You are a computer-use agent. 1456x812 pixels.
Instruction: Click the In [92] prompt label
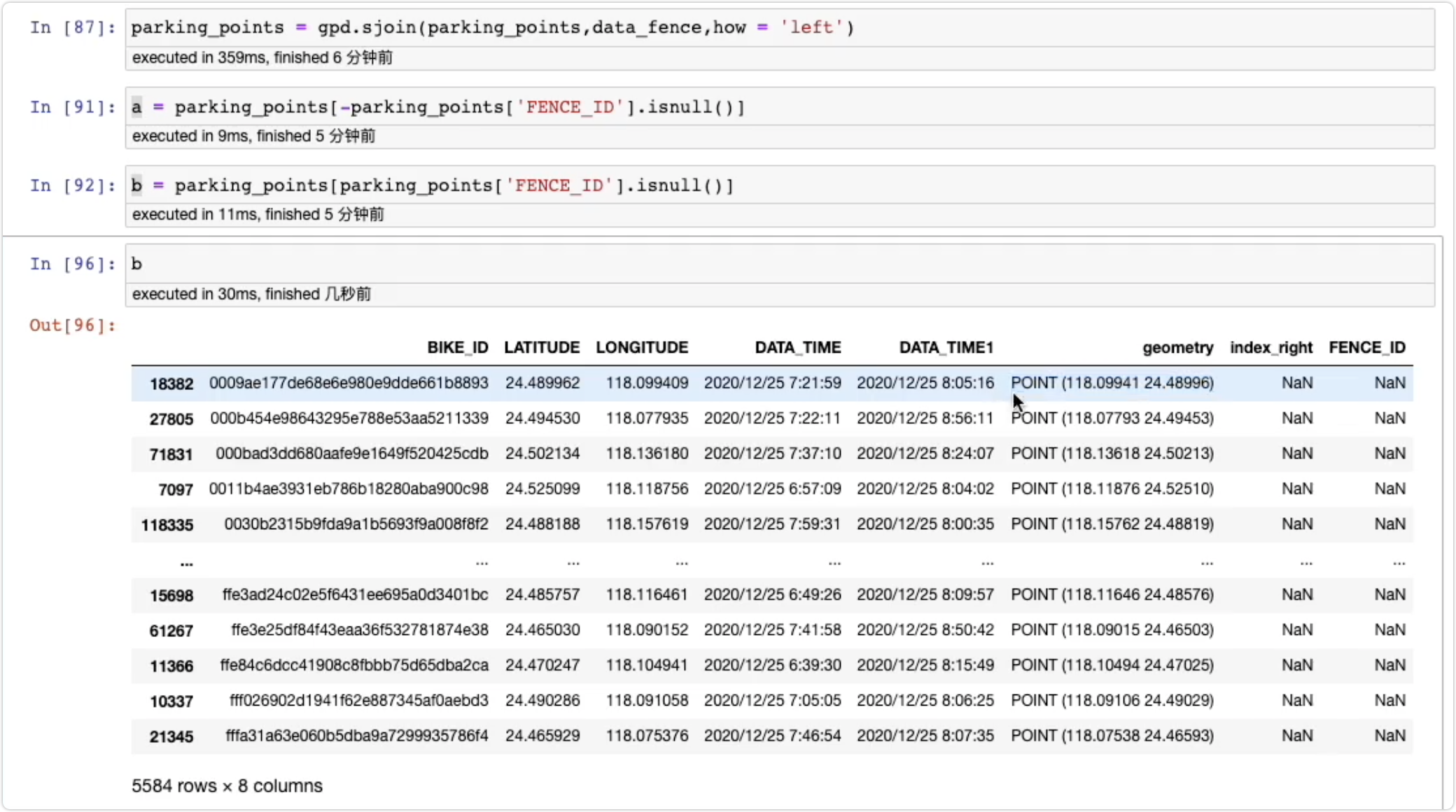pyautogui.click(x=73, y=185)
